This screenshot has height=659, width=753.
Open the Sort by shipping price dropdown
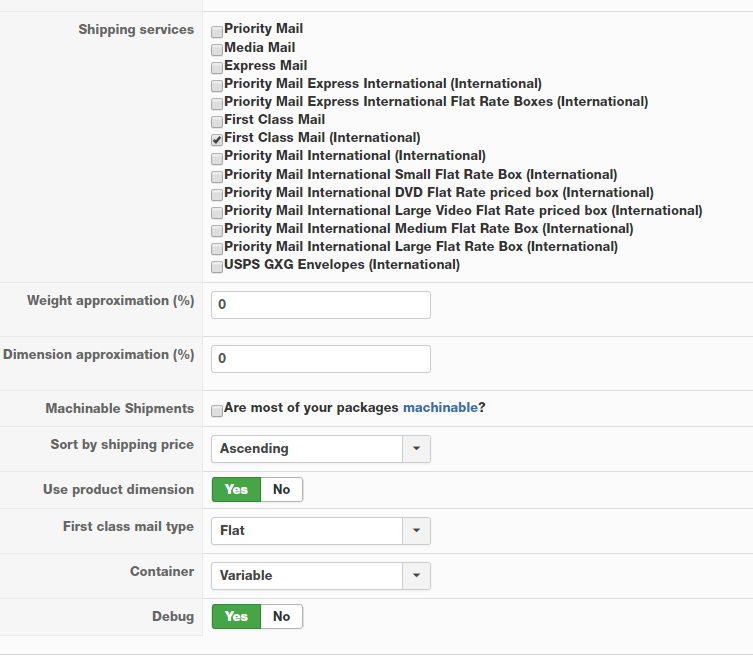pos(321,449)
